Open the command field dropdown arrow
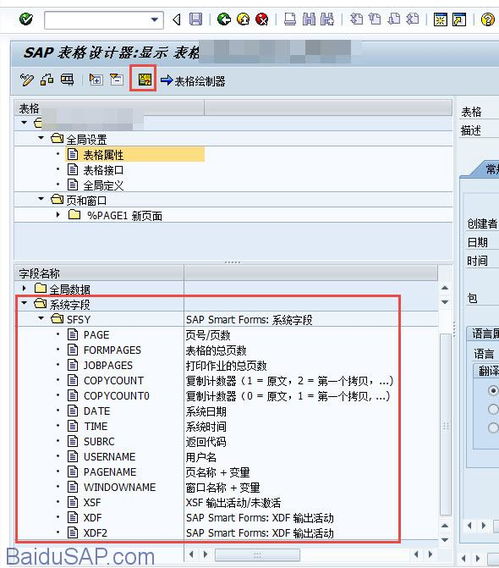499x568 pixels. click(155, 19)
